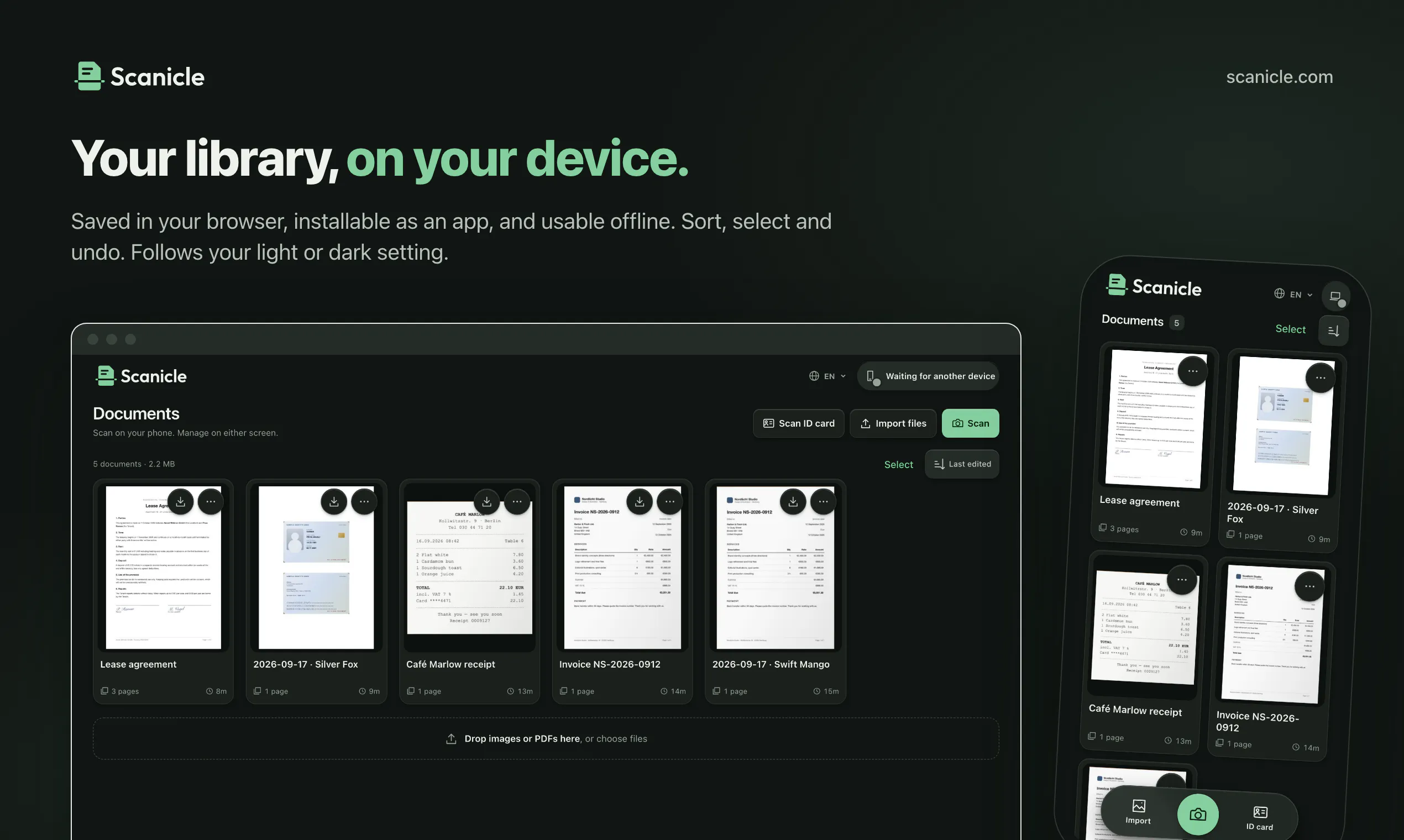Click the Scanicle logo in the phone mockup
Viewport: 1404px width, 840px height.
[1154, 286]
